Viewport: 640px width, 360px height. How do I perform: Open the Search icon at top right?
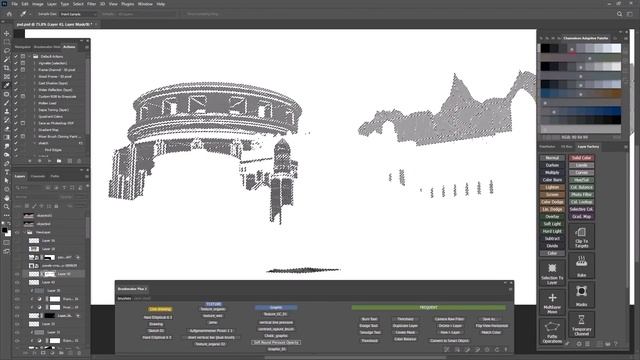(x=620, y=14)
